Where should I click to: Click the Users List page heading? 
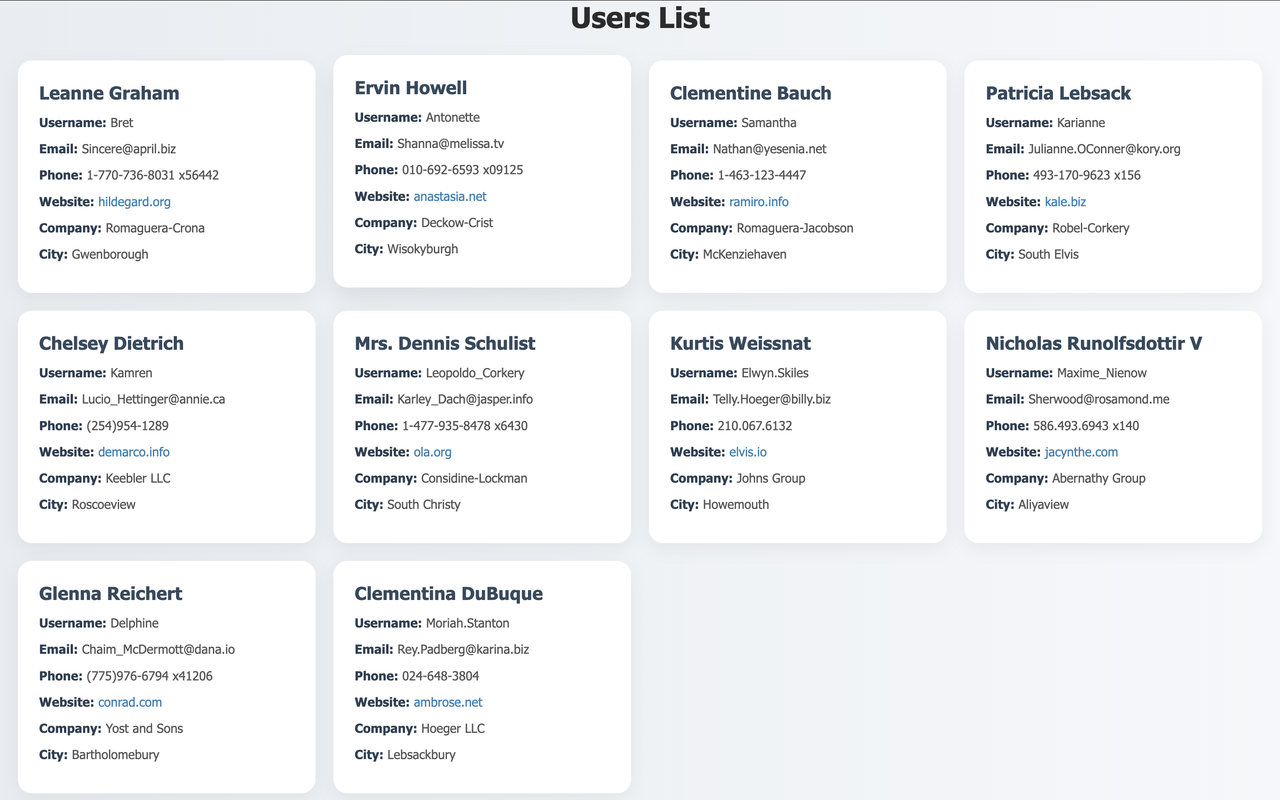tap(640, 18)
